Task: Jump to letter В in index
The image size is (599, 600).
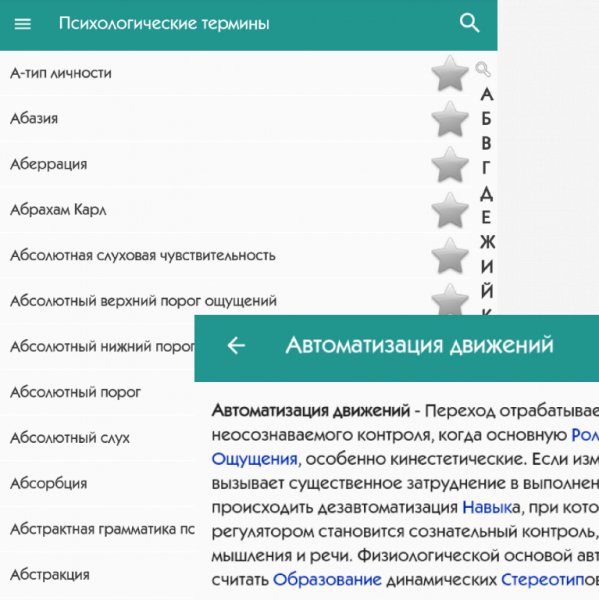Action: pyautogui.click(x=486, y=143)
